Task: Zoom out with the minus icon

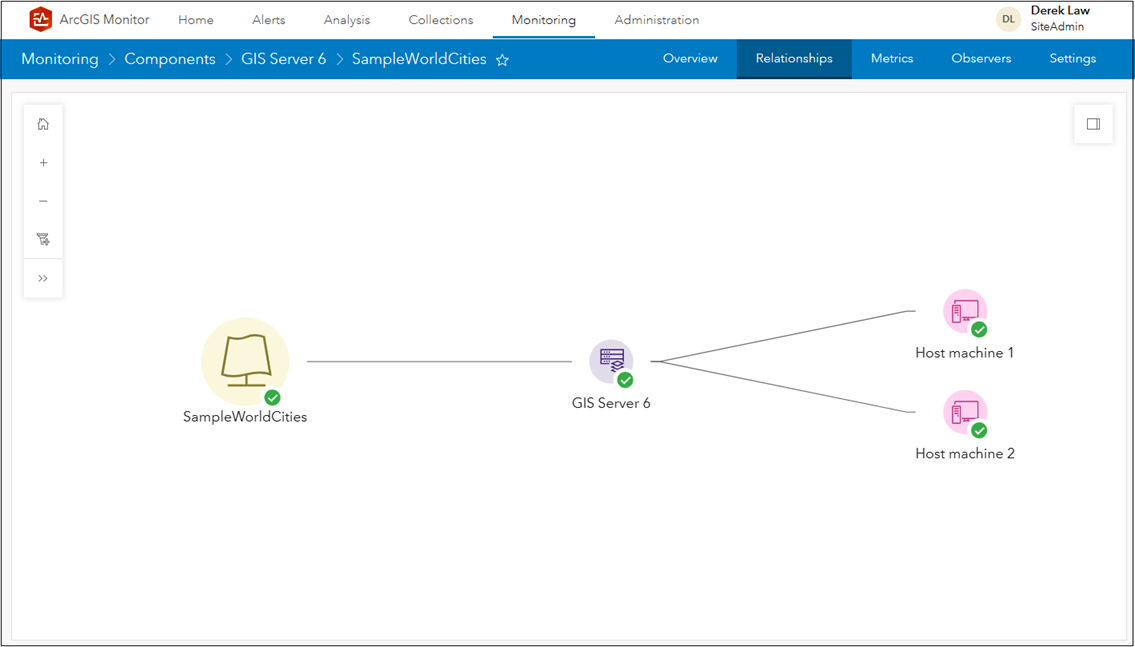Action: tap(43, 201)
